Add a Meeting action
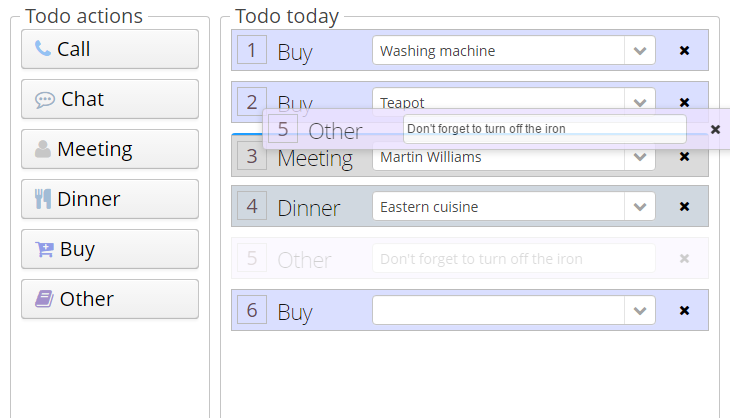The image size is (730, 418). tap(110, 149)
